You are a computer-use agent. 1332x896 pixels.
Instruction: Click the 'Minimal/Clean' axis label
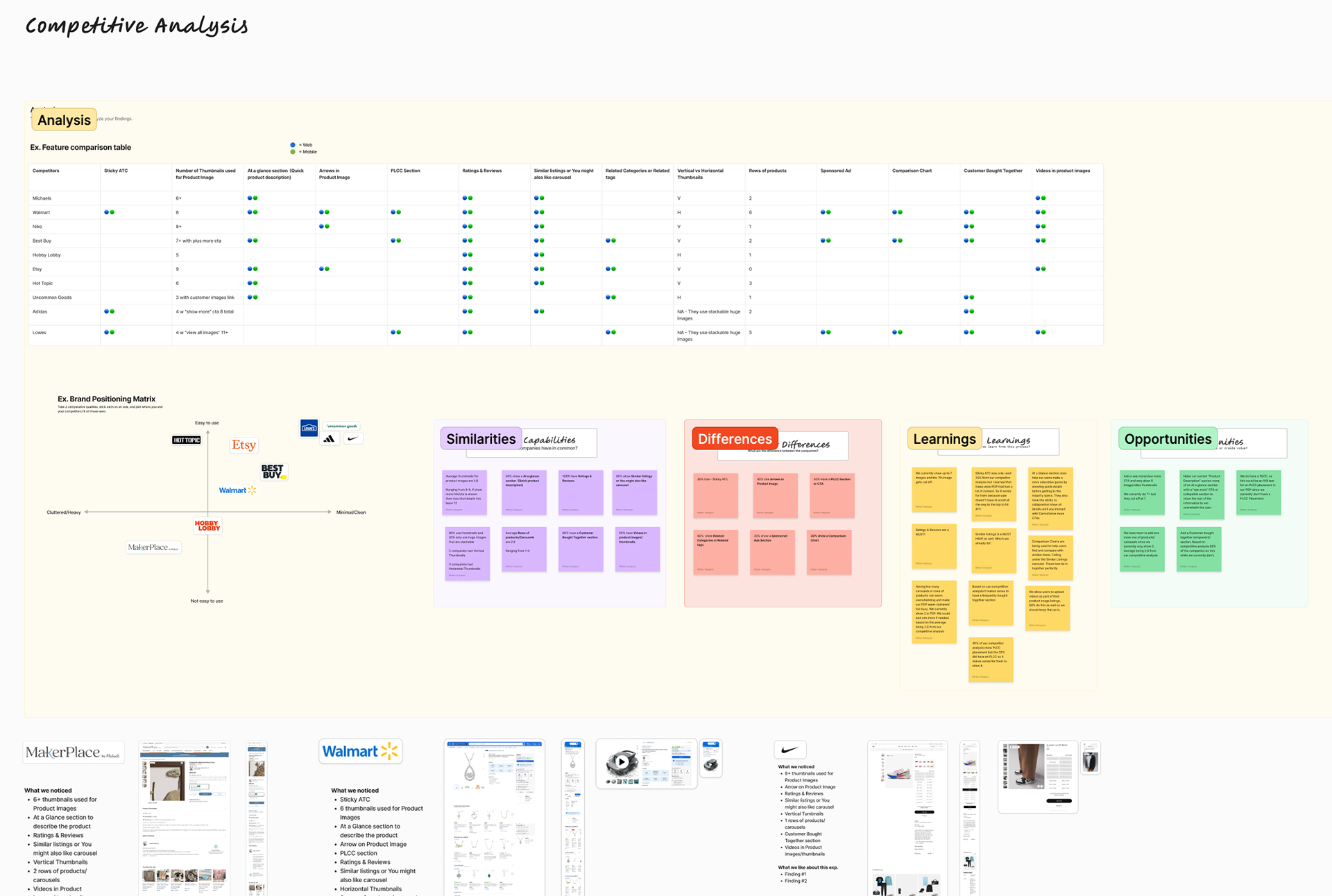pyautogui.click(x=351, y=512)
